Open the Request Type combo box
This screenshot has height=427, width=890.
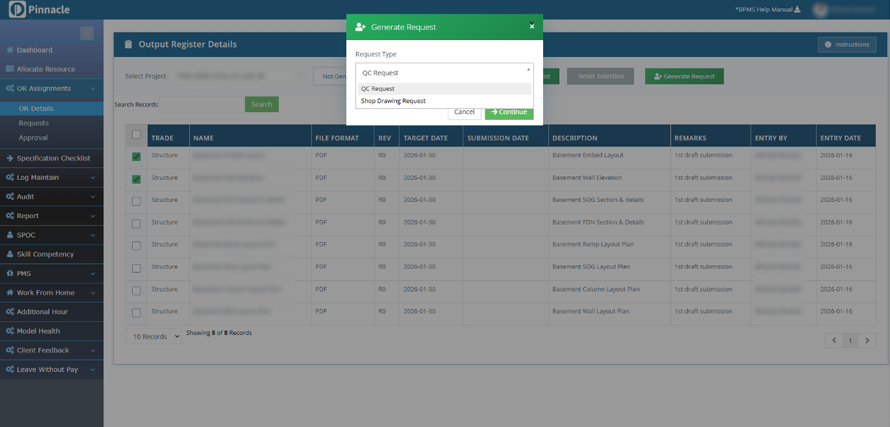(444, 73)
